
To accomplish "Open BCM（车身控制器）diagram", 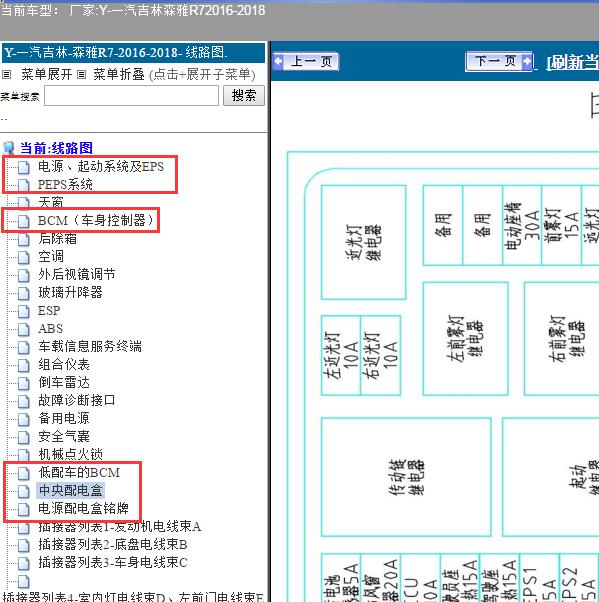I will click(x=96, y=220).
